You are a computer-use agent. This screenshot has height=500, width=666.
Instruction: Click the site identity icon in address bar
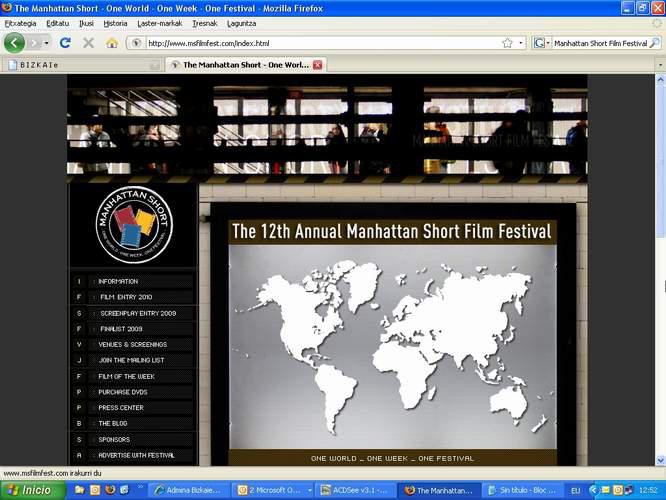(136, 43)
